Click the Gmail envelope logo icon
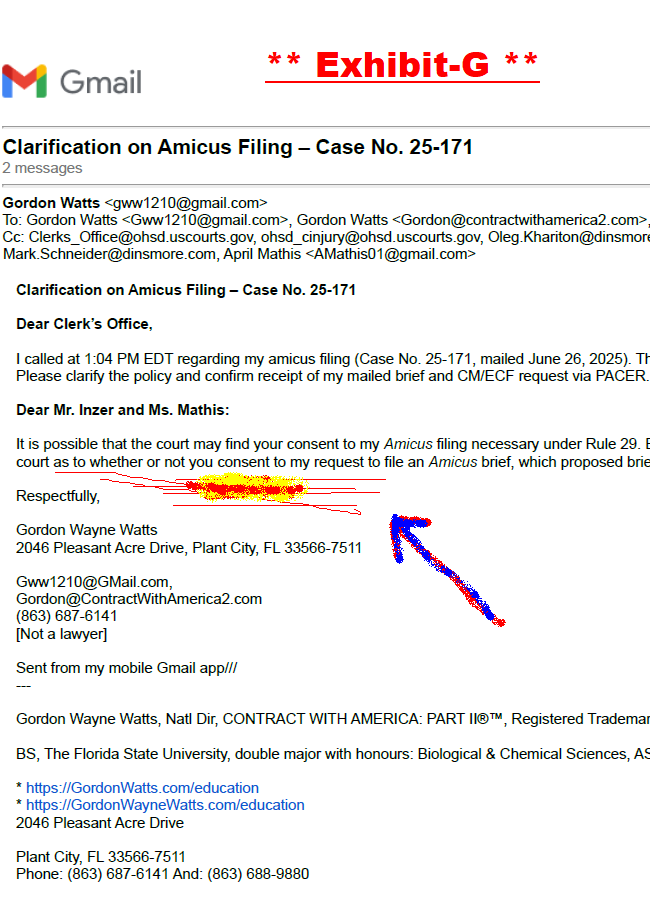This screenshot has height=900, width=650. 25,81
